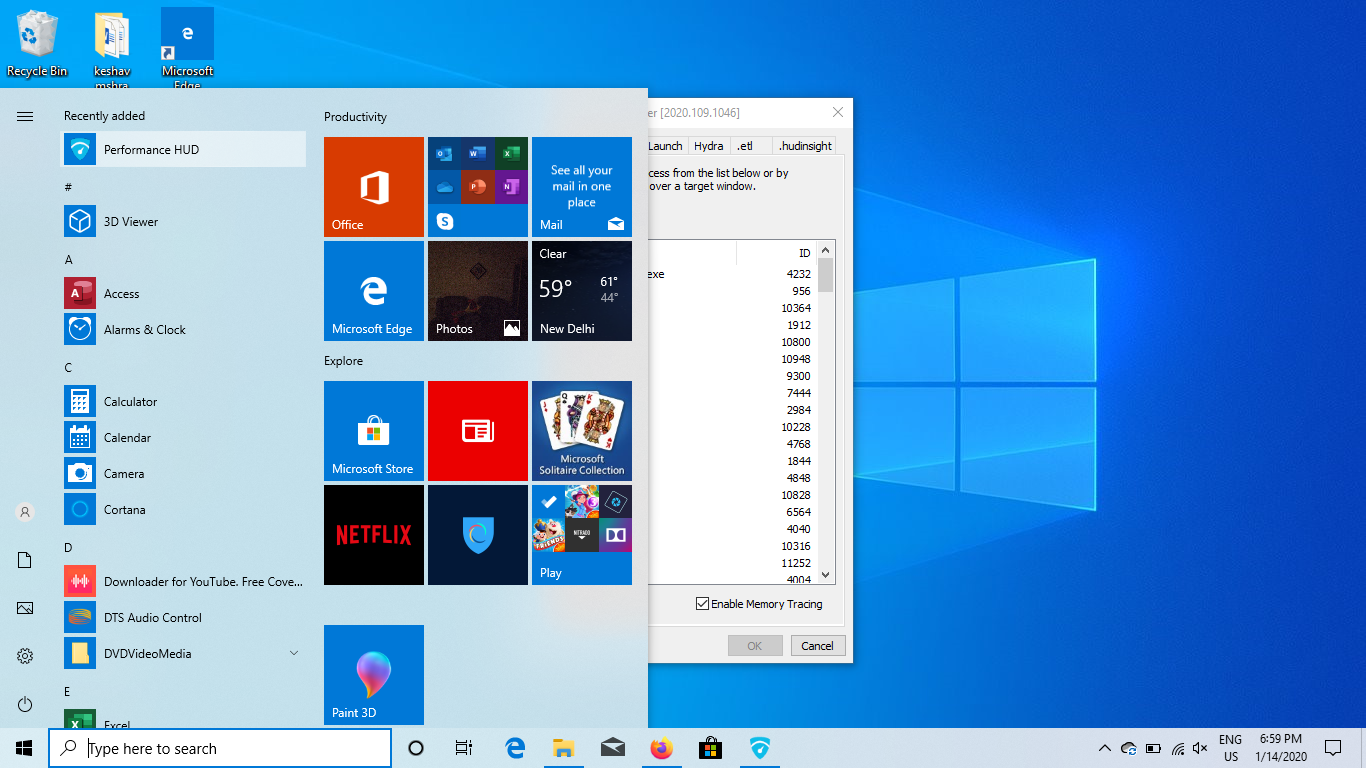This screenshot has width=1366, height=768.
Task: Expand the Start menu hamburger navigation
Action: pos(25,117)
